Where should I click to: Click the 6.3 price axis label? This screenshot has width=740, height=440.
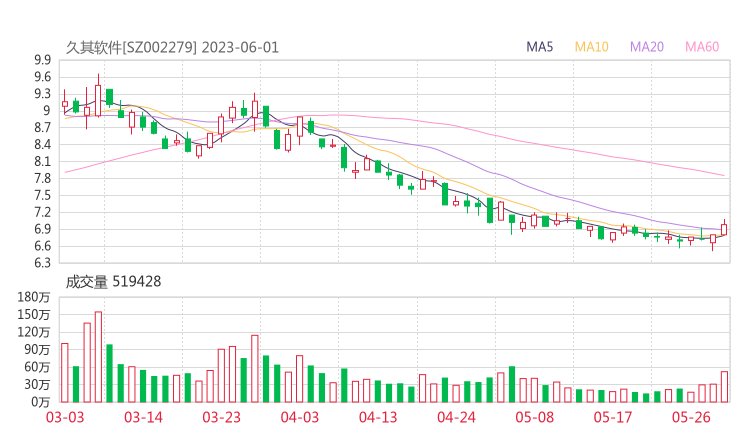pyautogui.click(x=42, y=263)
